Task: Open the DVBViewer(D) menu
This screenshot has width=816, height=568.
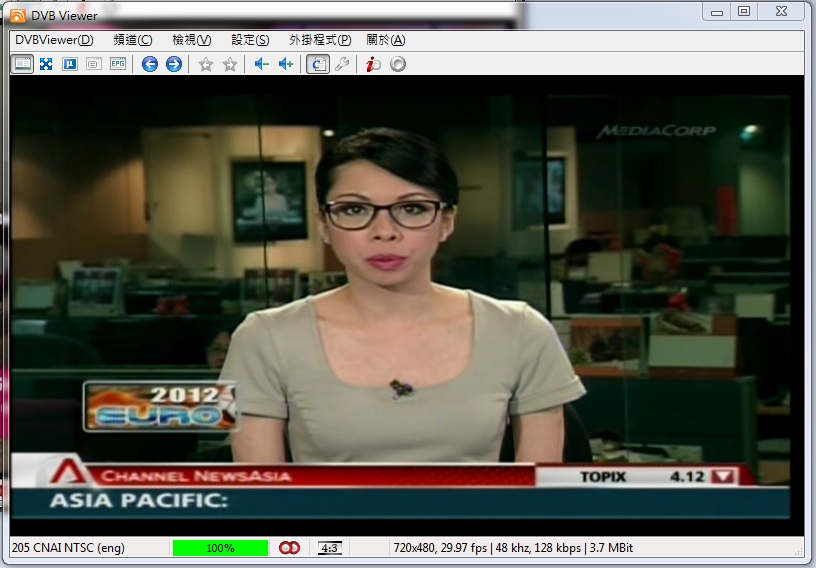Action: (54, 40)
